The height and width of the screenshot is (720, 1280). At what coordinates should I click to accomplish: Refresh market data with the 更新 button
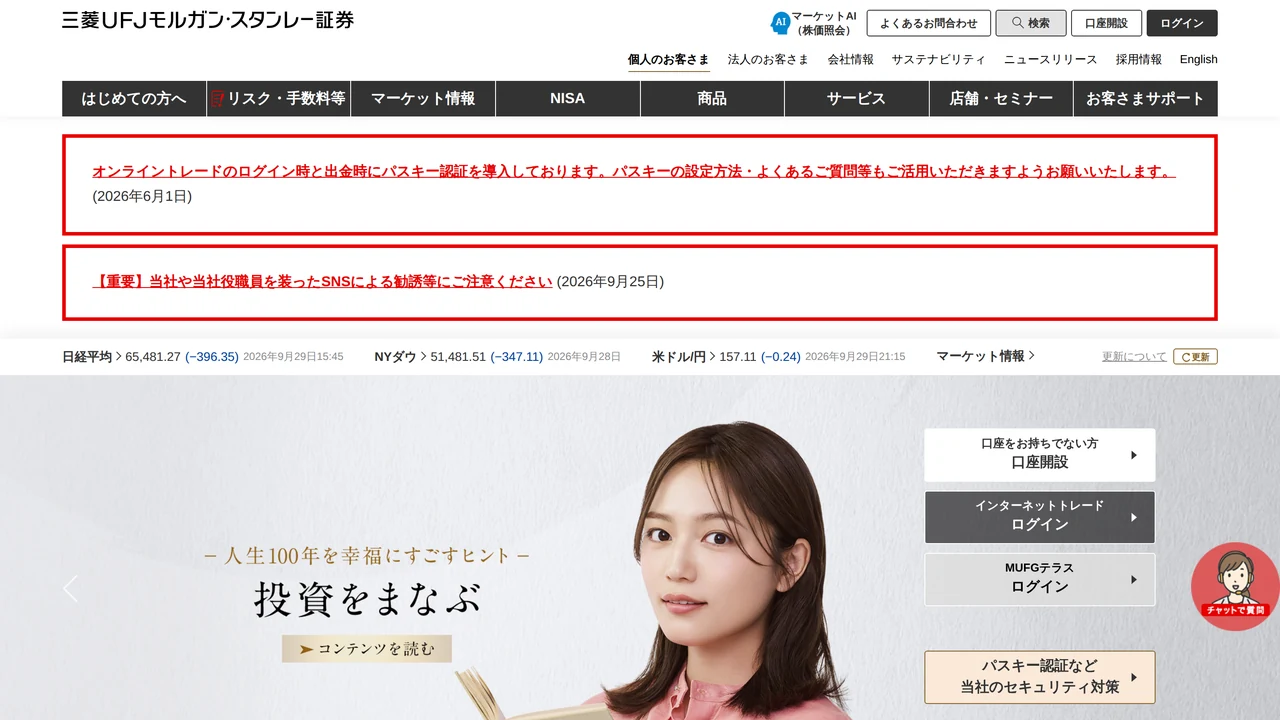tap(1195, 357)
